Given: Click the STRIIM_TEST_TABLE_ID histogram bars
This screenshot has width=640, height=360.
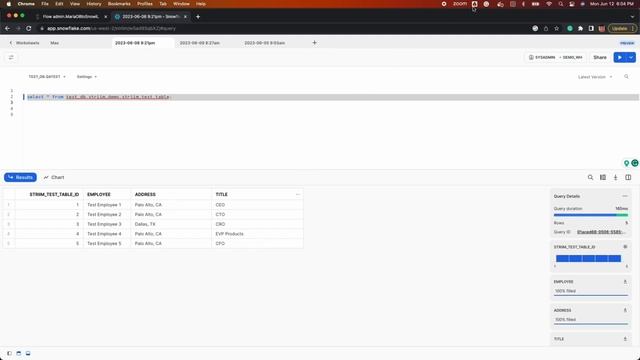Looking at the screenshot, I should point(588,258).
